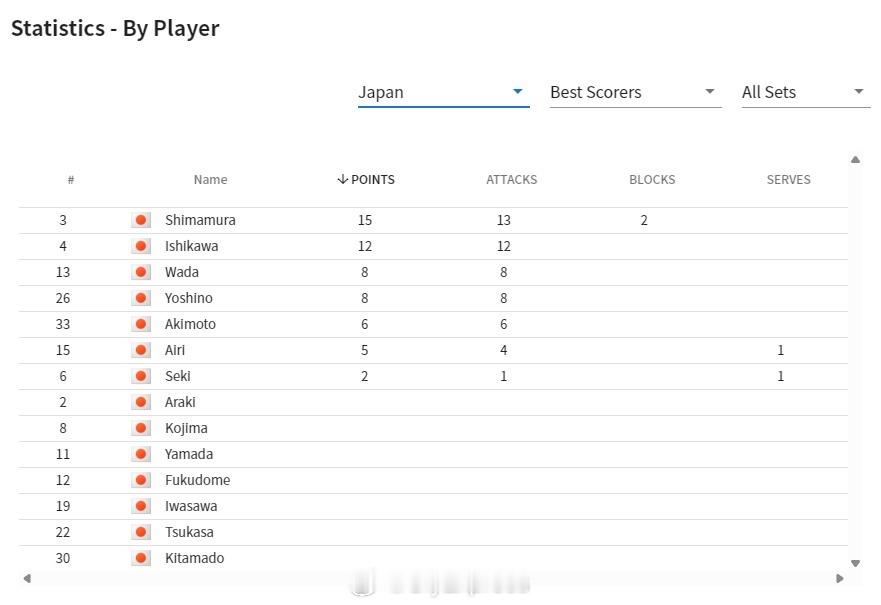
Task: Click the flag icon next to Ishikawa
Action: 141,246
